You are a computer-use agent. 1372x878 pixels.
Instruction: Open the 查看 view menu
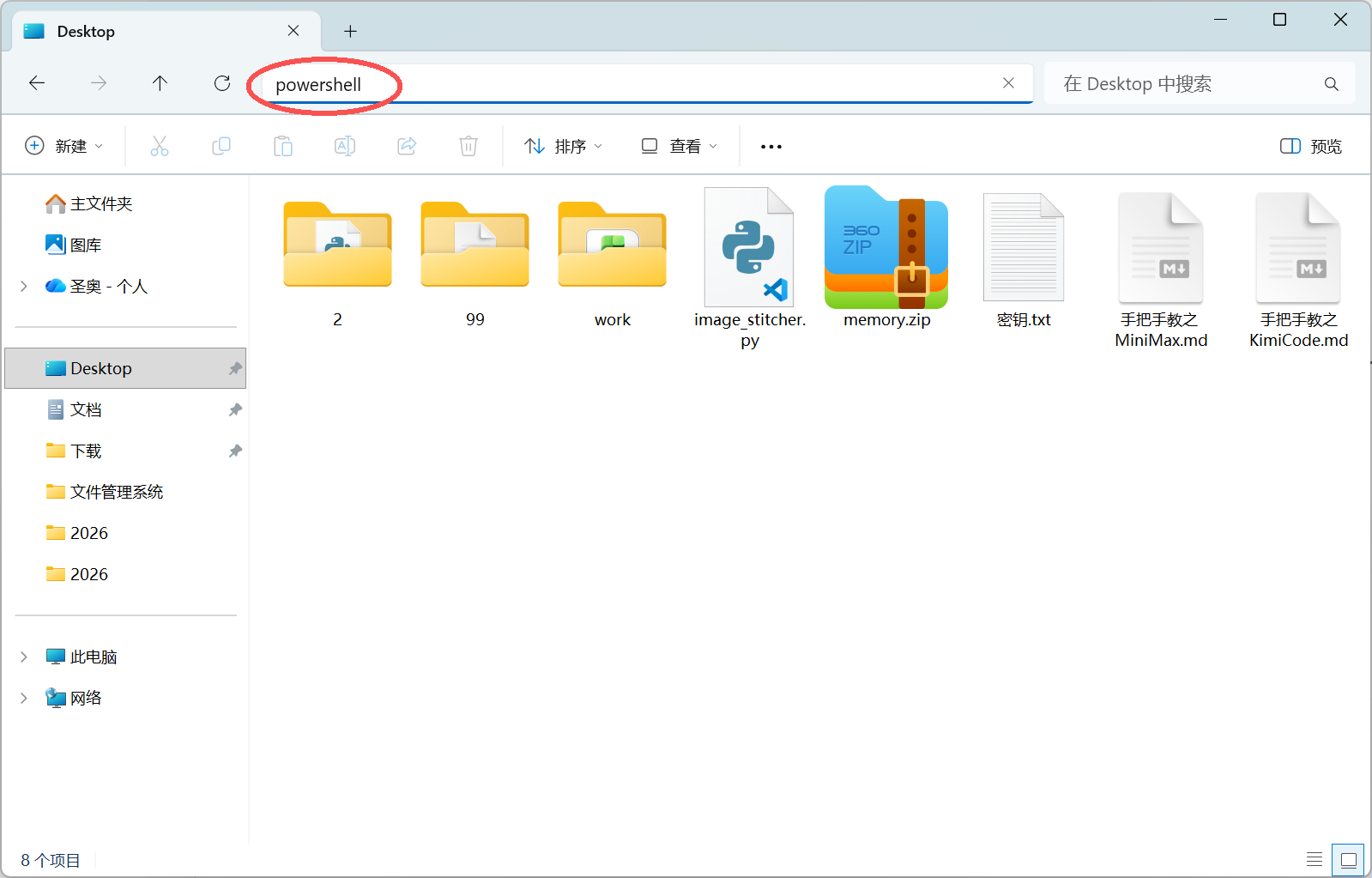[x=679, y=146]
